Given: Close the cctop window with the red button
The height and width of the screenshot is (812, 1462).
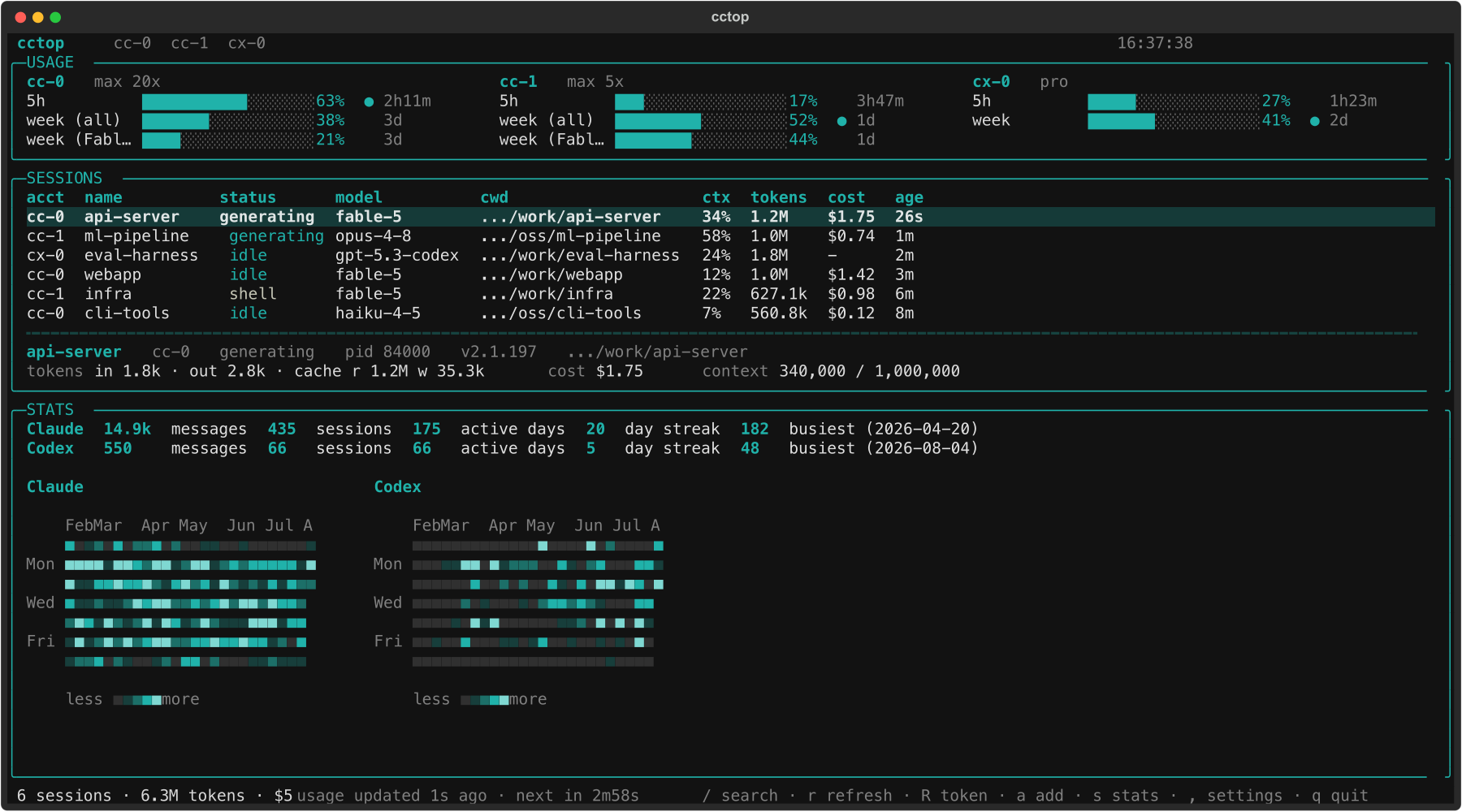Looking at the screenshot, I should pyautogui.click(x=20, y=17).
